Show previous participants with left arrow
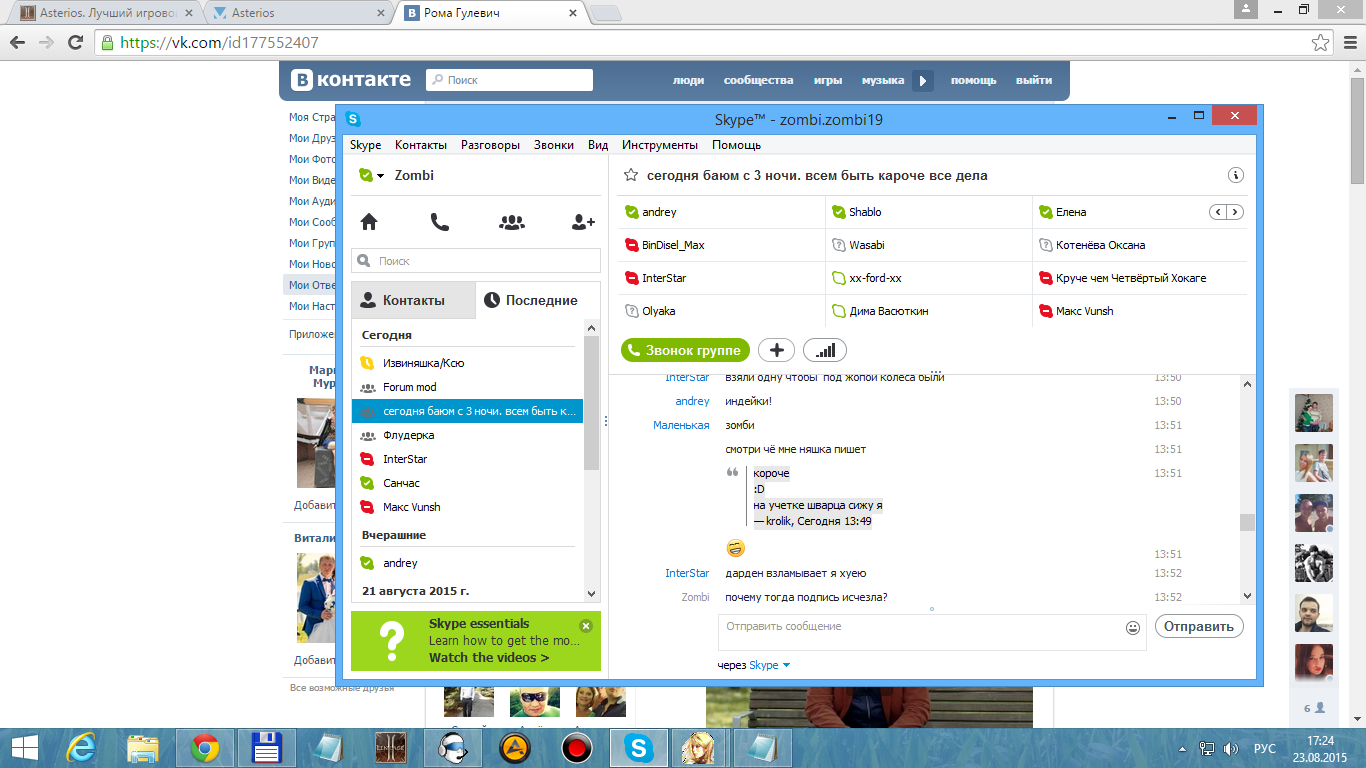 tap(1218, 212)
